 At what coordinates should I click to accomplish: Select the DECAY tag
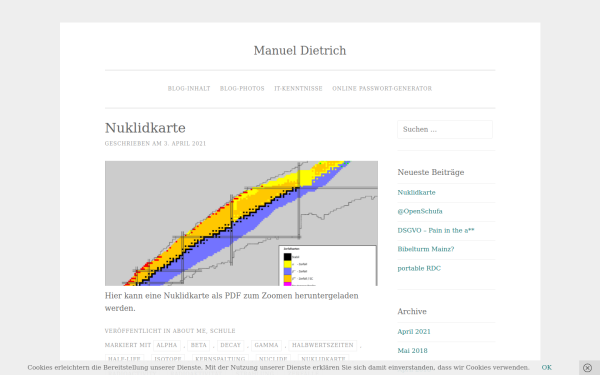point(231,345)
